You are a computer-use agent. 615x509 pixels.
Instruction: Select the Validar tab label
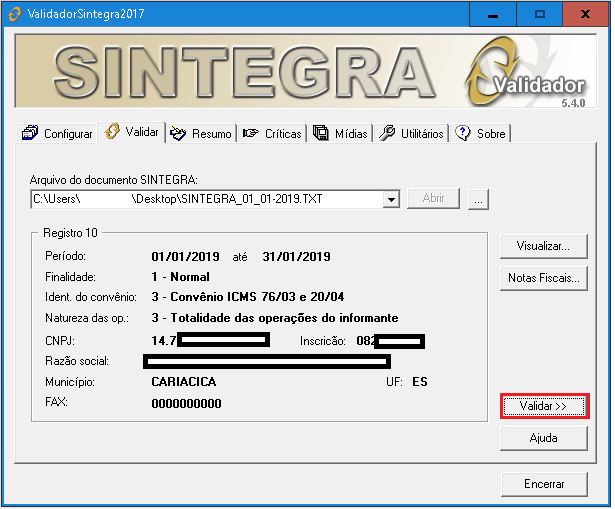coord(142,132)
